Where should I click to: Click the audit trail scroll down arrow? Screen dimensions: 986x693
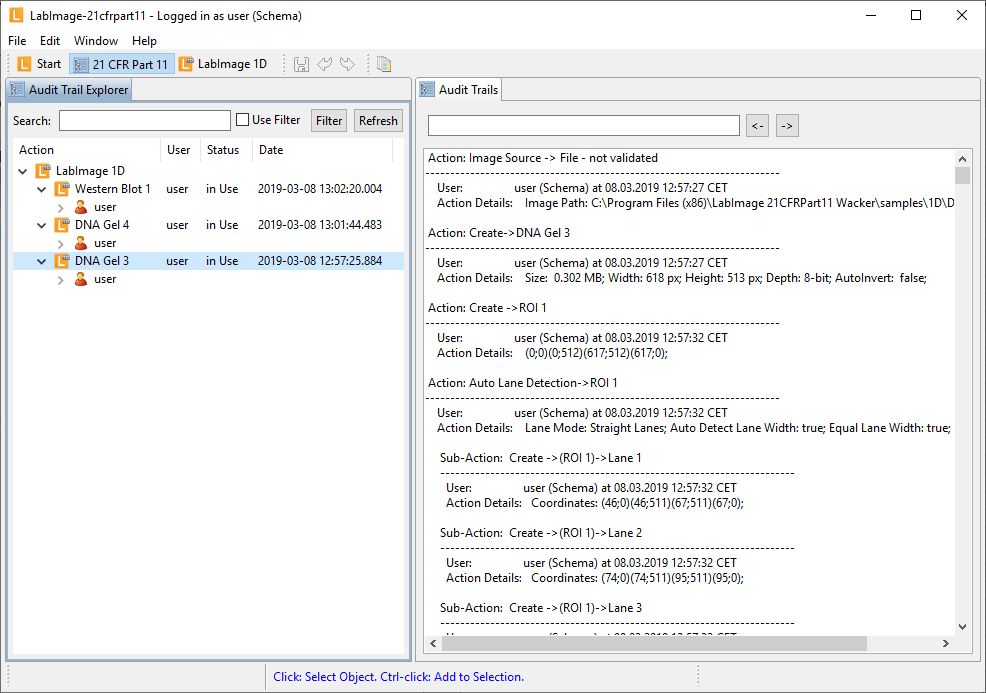click(x=962, y=627)
